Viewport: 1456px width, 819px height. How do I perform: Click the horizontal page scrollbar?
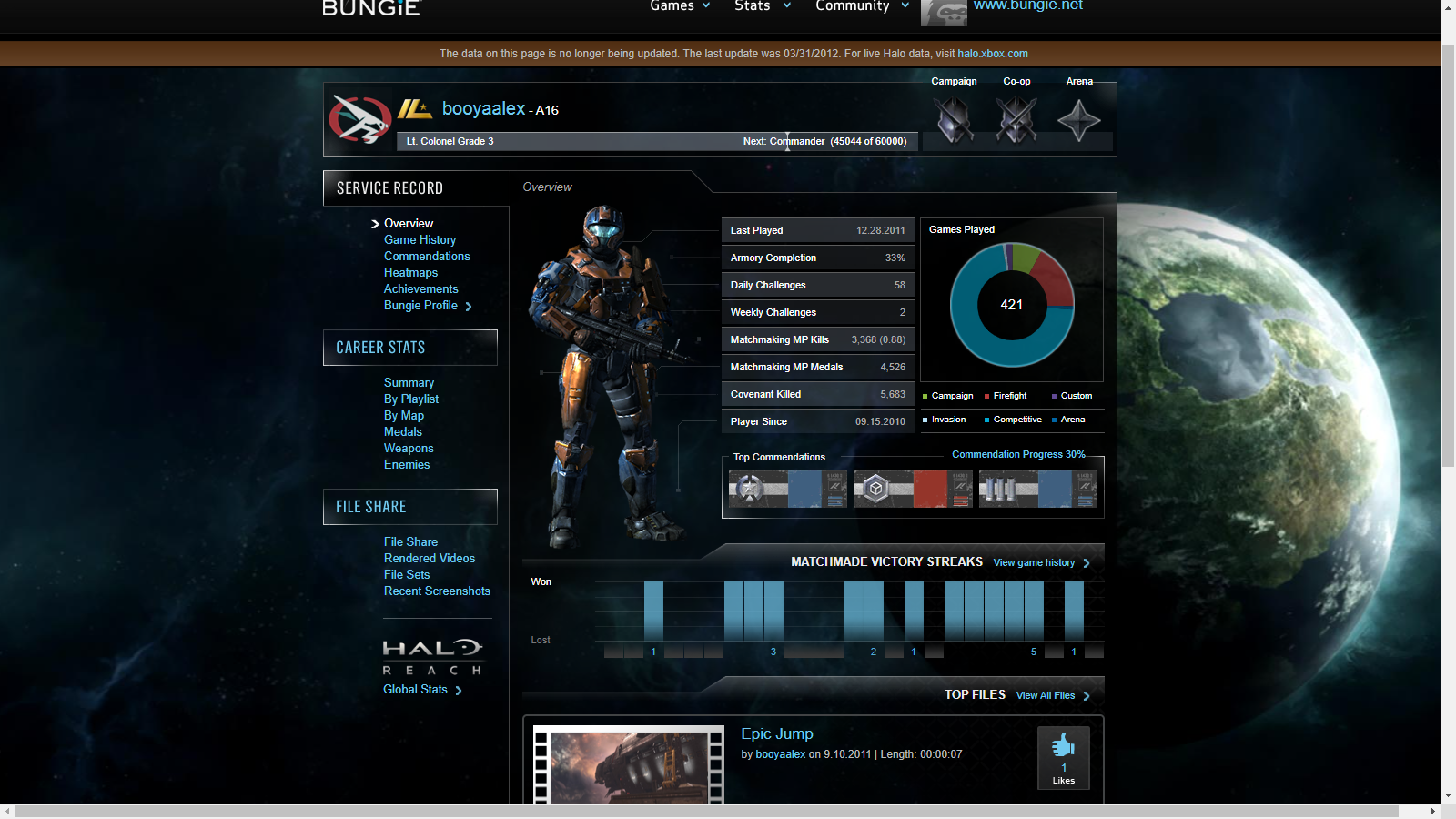click(707, 811)
